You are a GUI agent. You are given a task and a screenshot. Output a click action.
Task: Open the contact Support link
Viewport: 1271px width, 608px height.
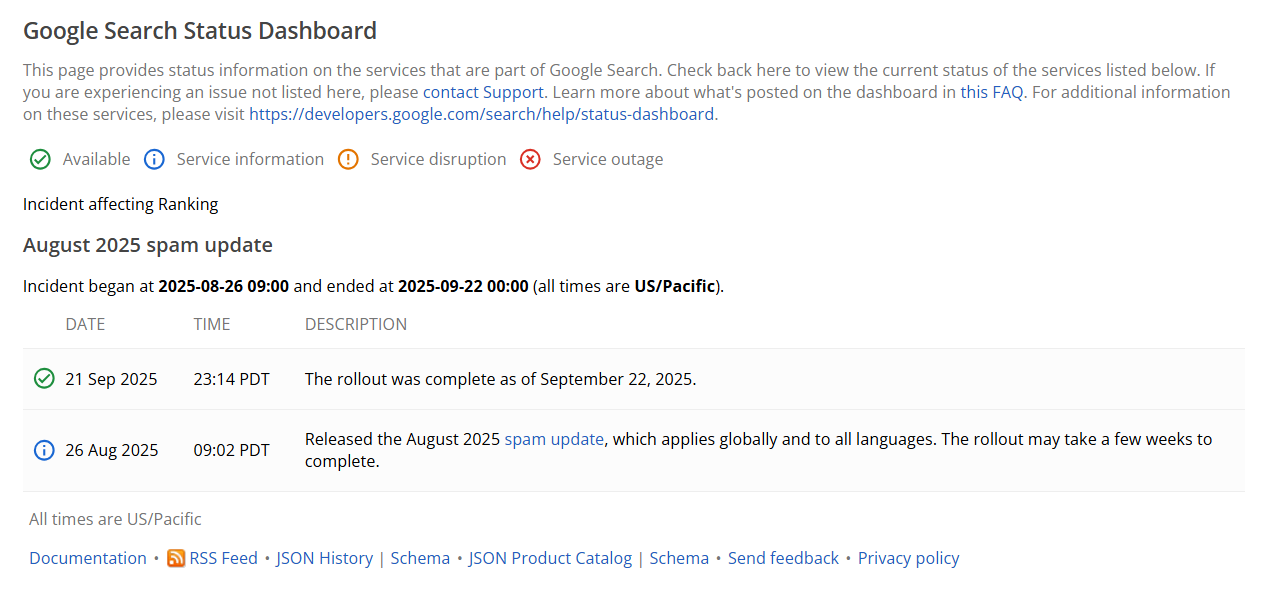point(483,92)
